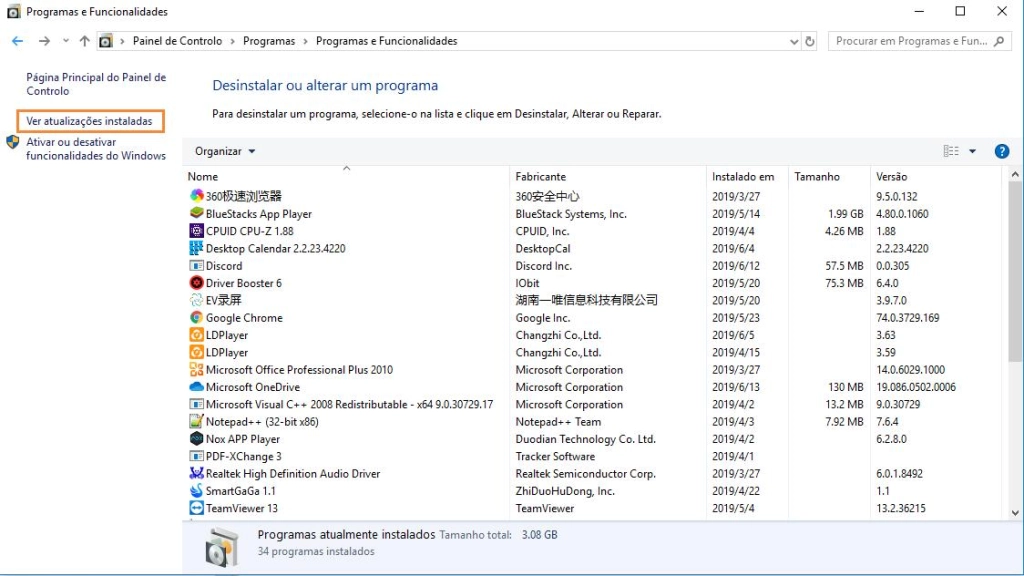The height and width of the screenshot is (576, 1024).
Task: Click the SmartGaGa 1.1 icon
Action: pyautogui.click(x=196, y=490)
